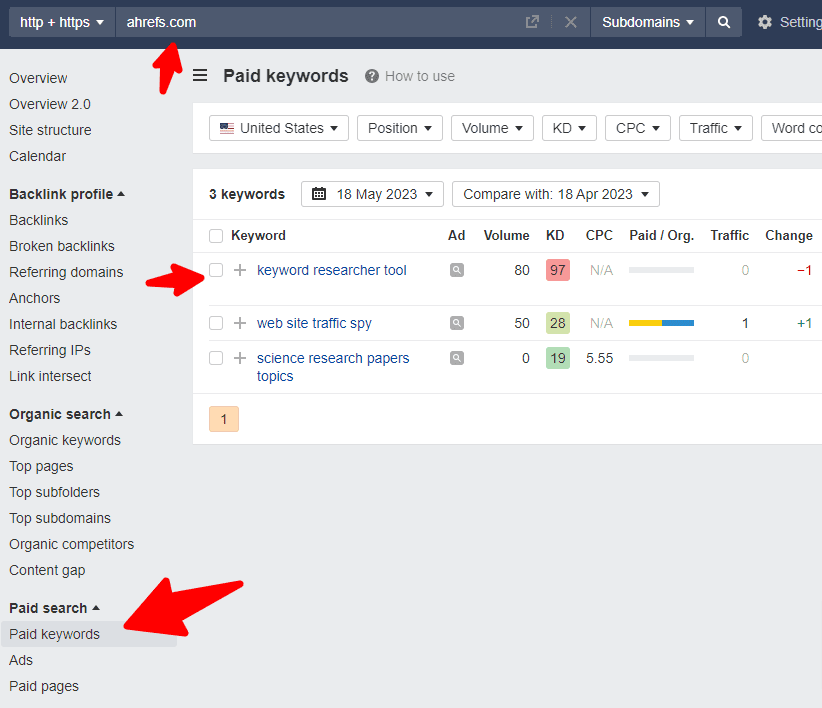Check the web site traffic spy row
The width and height of the screenshot is (822, 708).
[x=216, y=323]
